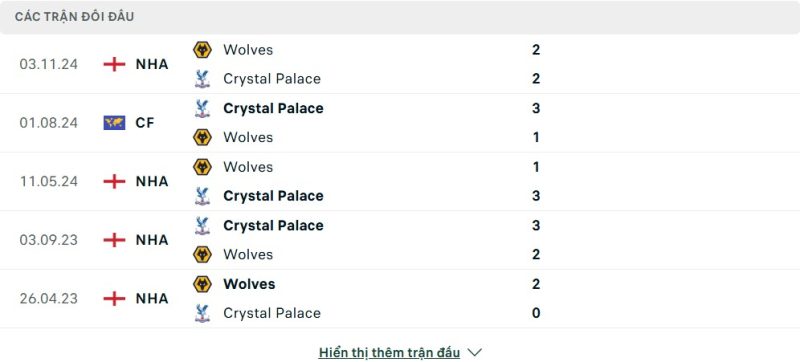This screenshot has height=362, width=800.
Task: Click Wolves logo in 01.08.24 match
Action: (203, 138)
